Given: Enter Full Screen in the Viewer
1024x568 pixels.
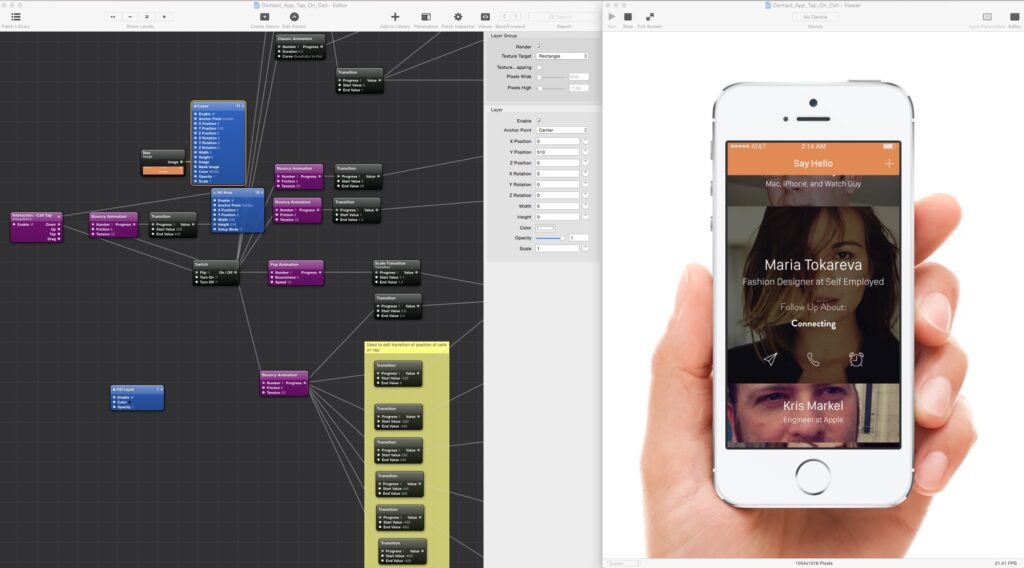Looking at the screenshot, I should coord(650,17).
